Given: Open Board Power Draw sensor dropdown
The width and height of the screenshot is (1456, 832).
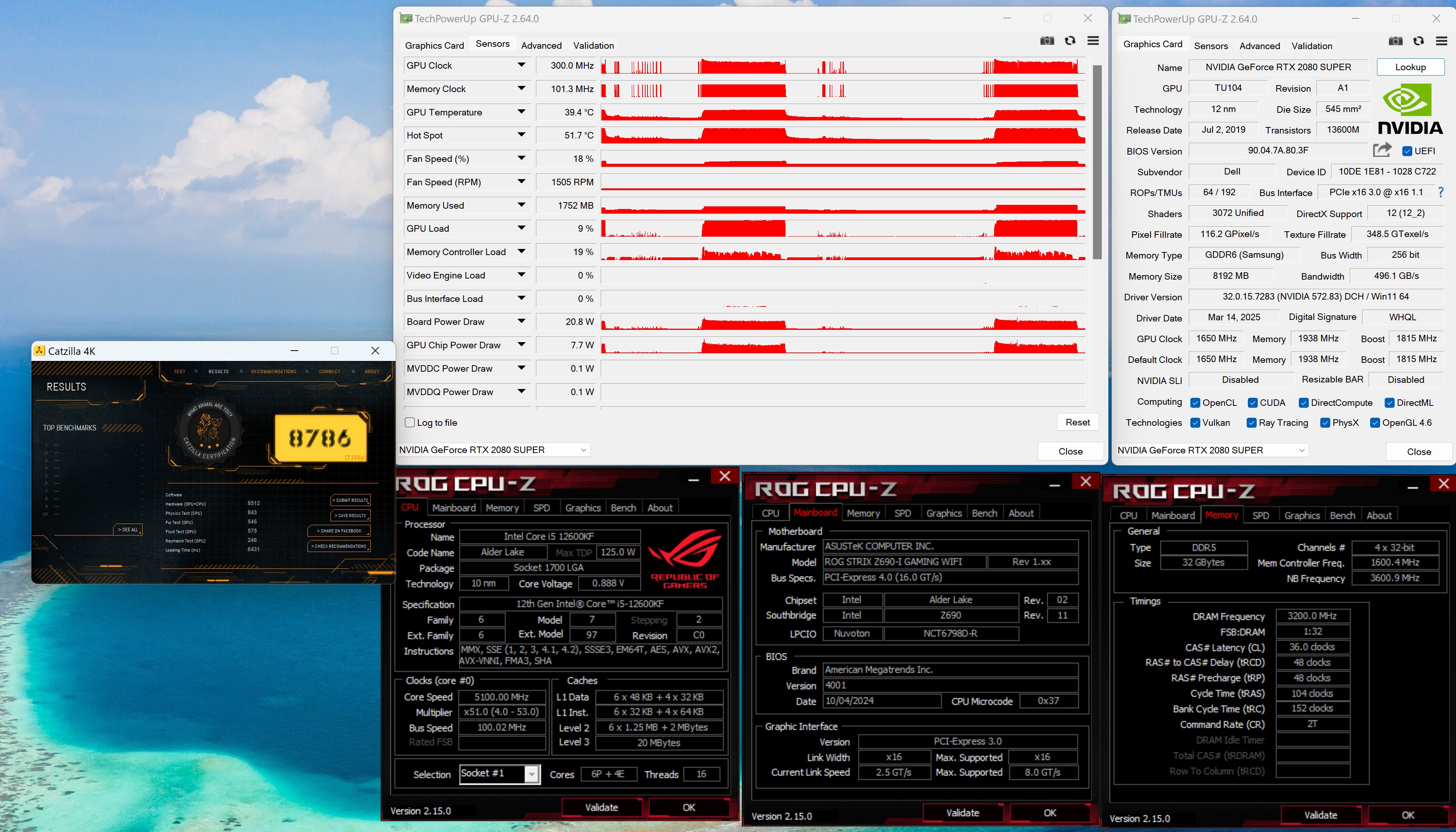Looking at the screenshot, I should [x=521, y=321].
